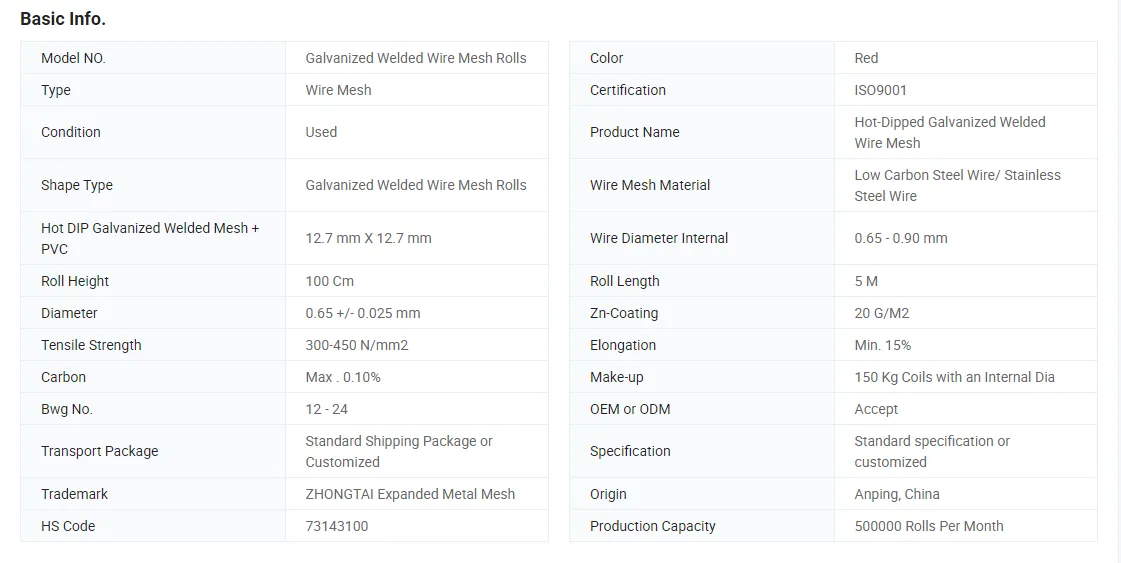The image size is (1121, 563).
Task: Click the Origin value Anping, China
Action: [x=897, y=494]
